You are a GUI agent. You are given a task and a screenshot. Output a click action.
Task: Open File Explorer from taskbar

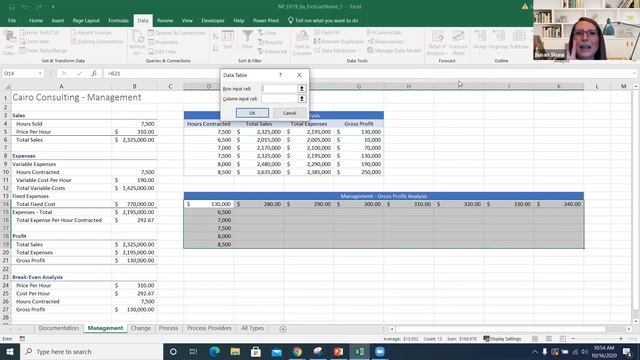click(235, 352)
